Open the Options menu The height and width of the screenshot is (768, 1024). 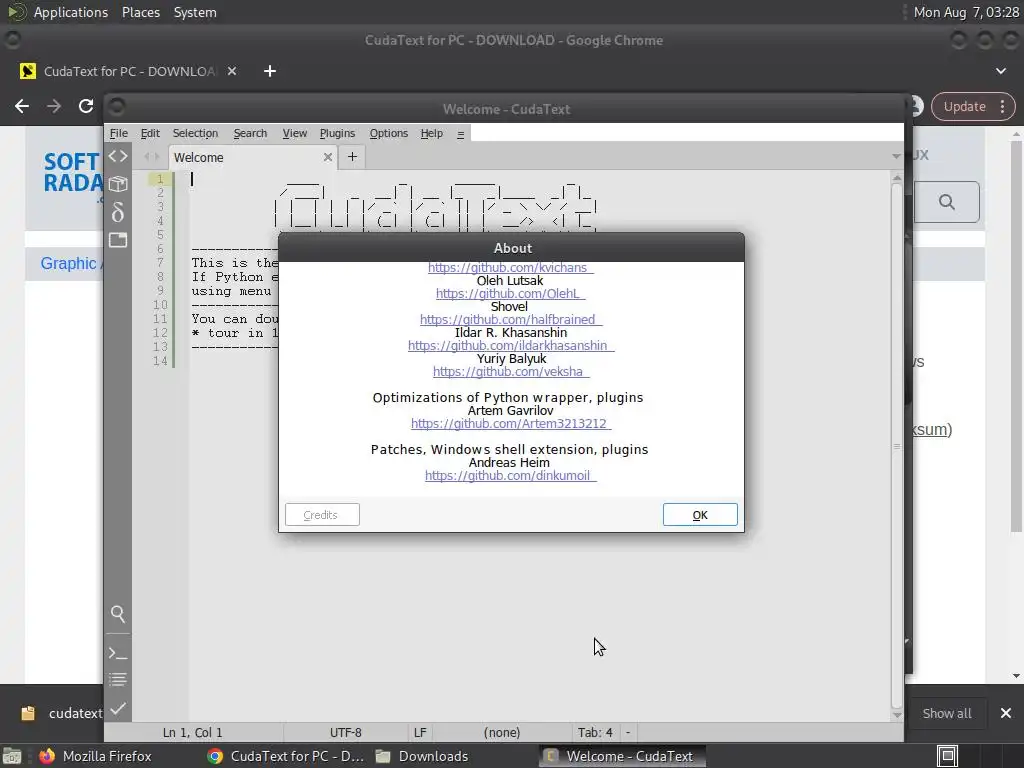389,133
